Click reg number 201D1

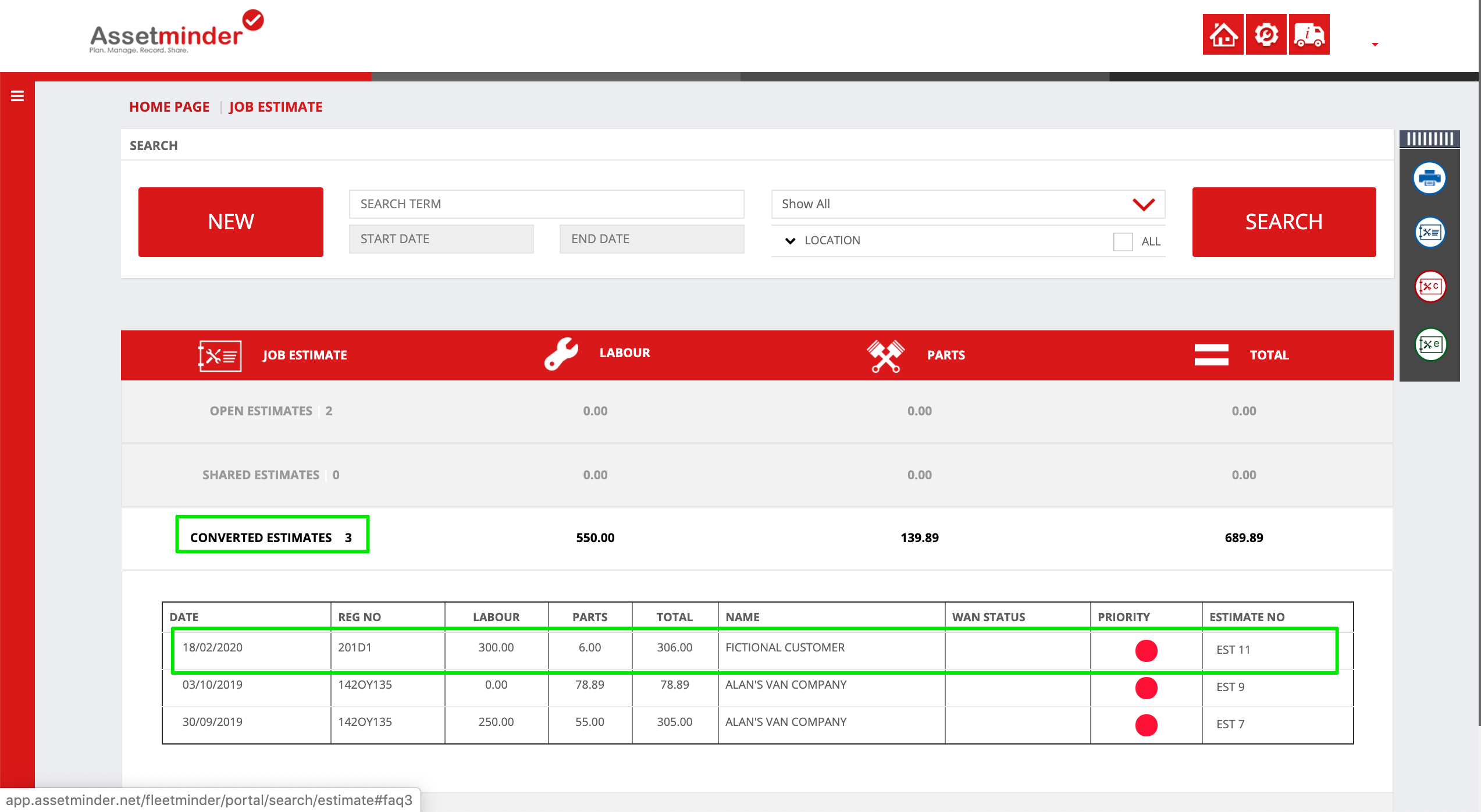click(354, 647)
